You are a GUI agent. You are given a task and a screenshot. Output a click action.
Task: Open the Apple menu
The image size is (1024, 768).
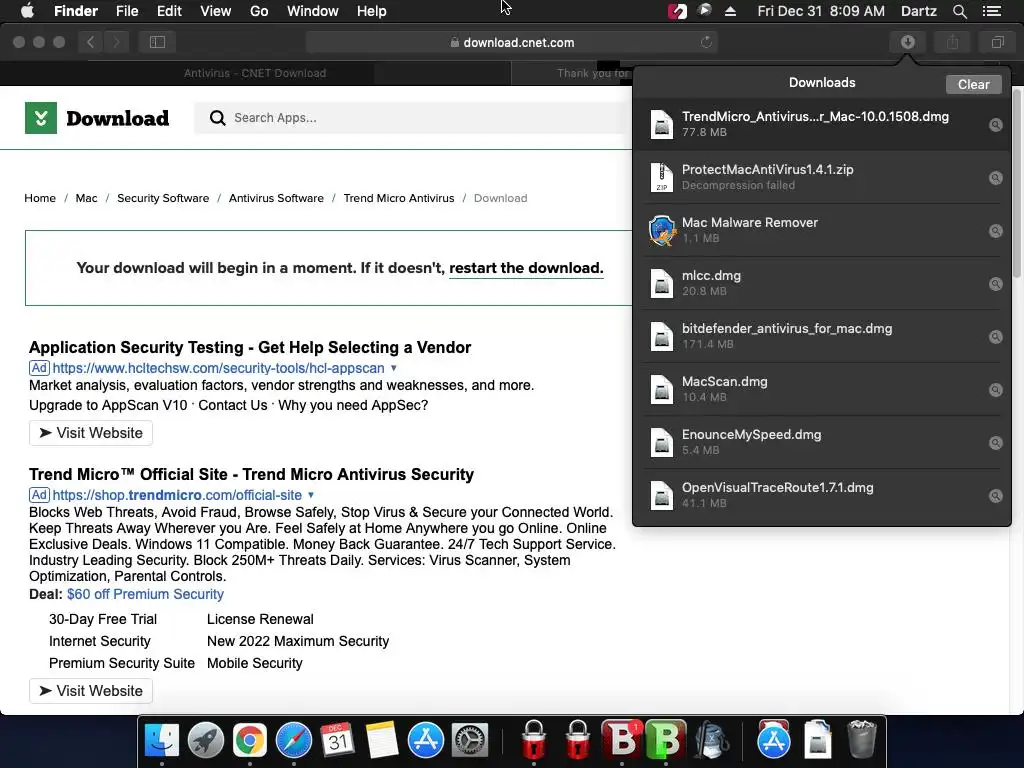click(27, 11)
